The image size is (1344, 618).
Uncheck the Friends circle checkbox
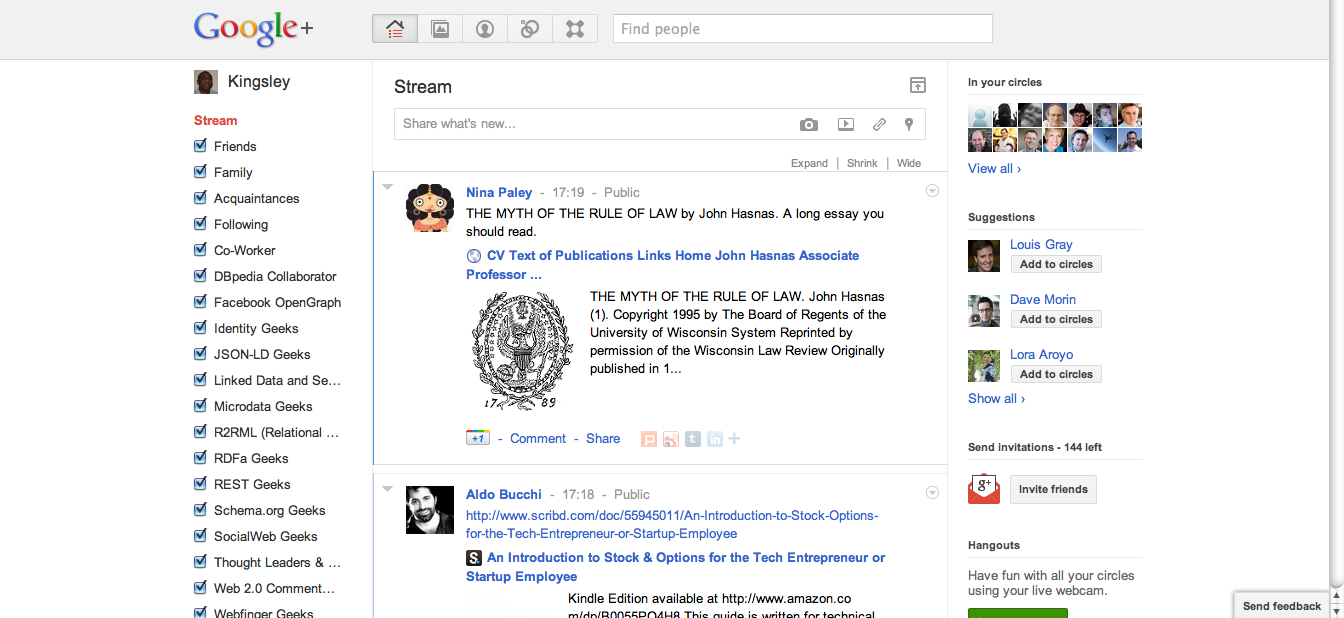click(201, 146)
